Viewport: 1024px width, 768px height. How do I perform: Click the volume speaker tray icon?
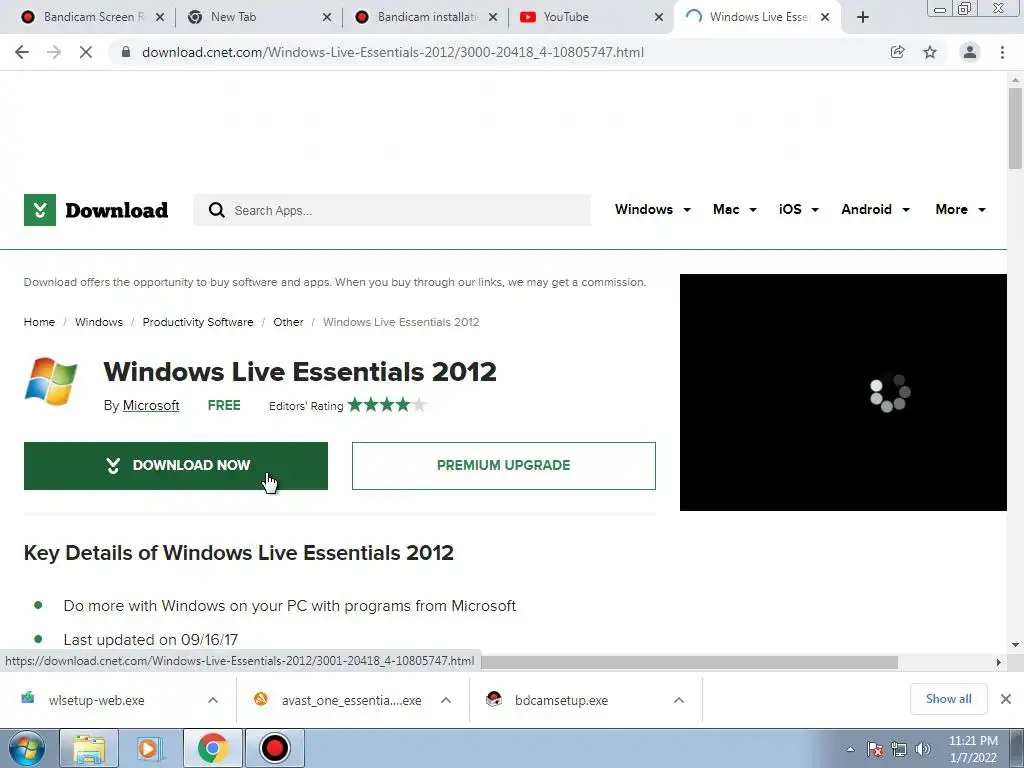[x=923, y=750]
